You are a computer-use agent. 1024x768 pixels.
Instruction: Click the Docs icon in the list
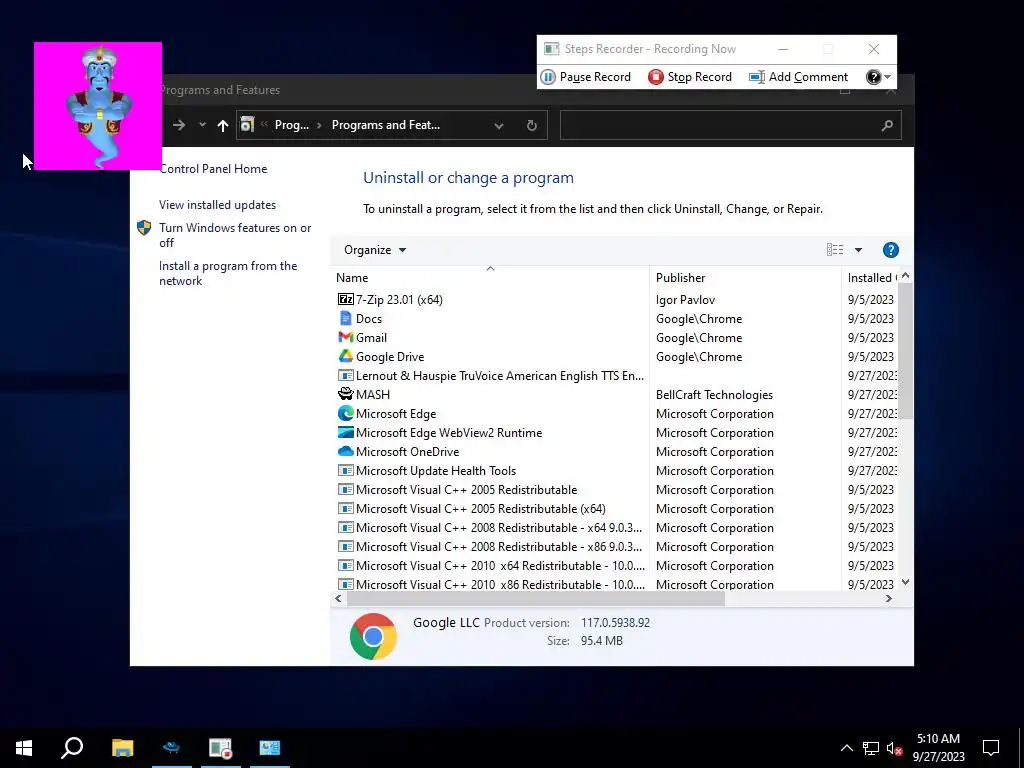(345, 318)
